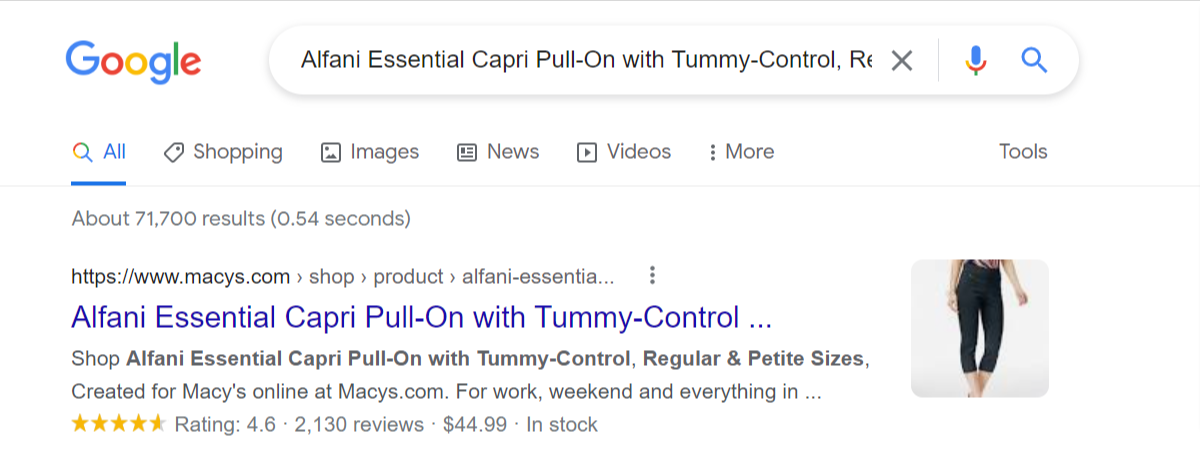
Task: Focus the search query input field
Action: coord(586,61)
